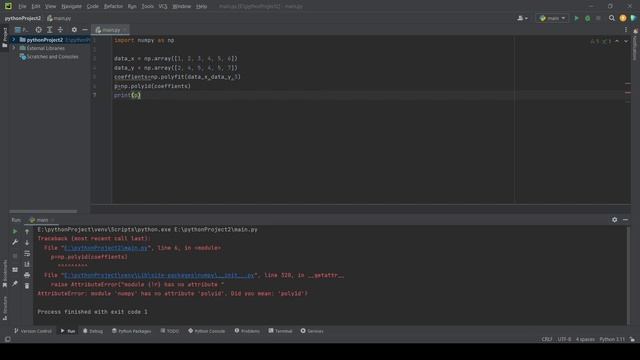Screen dimensions: 640x360
Task: Hide the Project panel with minus icon
Action: click(84, 30)
